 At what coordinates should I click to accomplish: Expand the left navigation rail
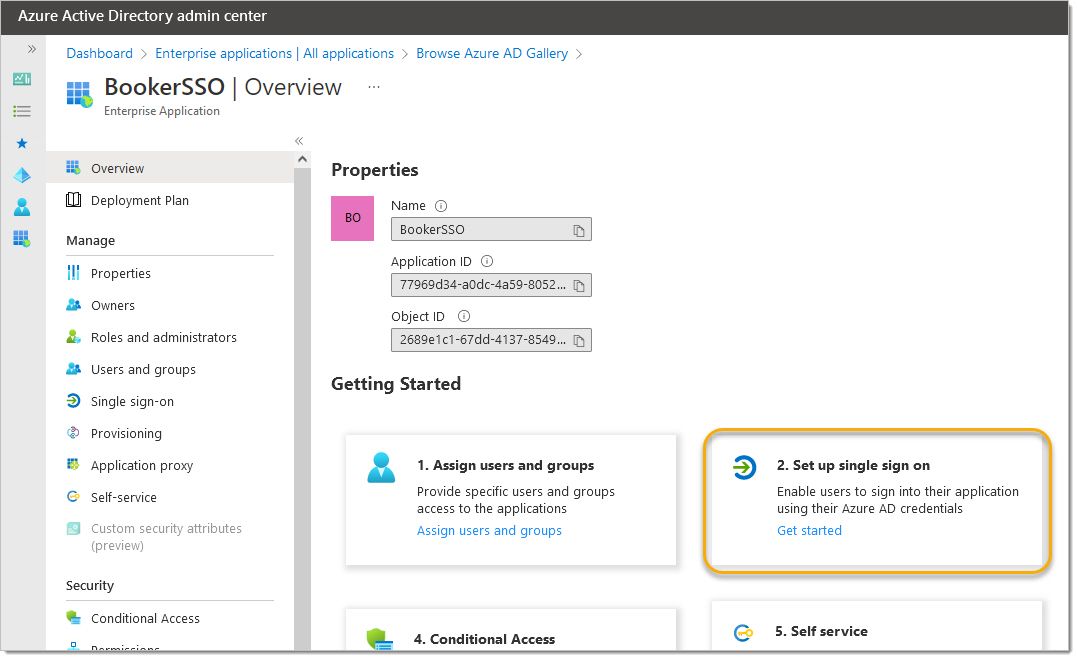(31, 48)
